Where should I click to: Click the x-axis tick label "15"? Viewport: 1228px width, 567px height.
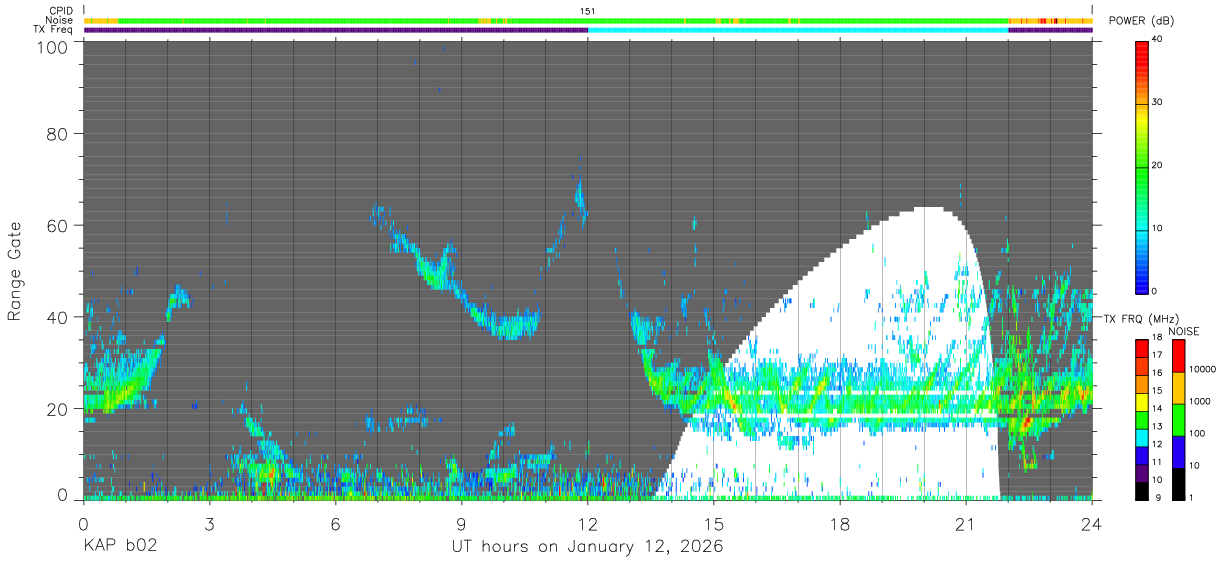[714, 523]
